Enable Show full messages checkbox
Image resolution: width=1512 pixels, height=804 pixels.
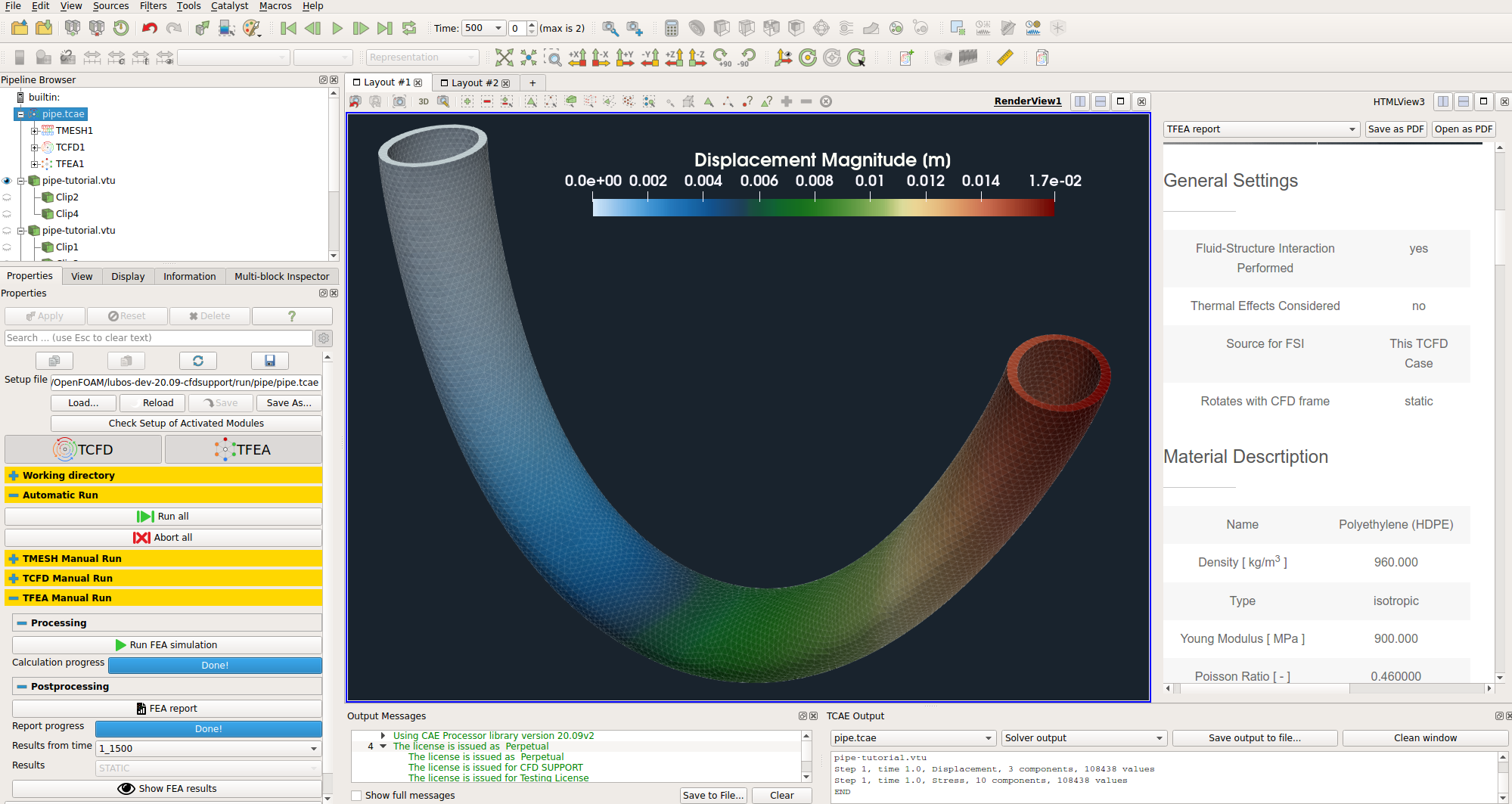point(356,795)
